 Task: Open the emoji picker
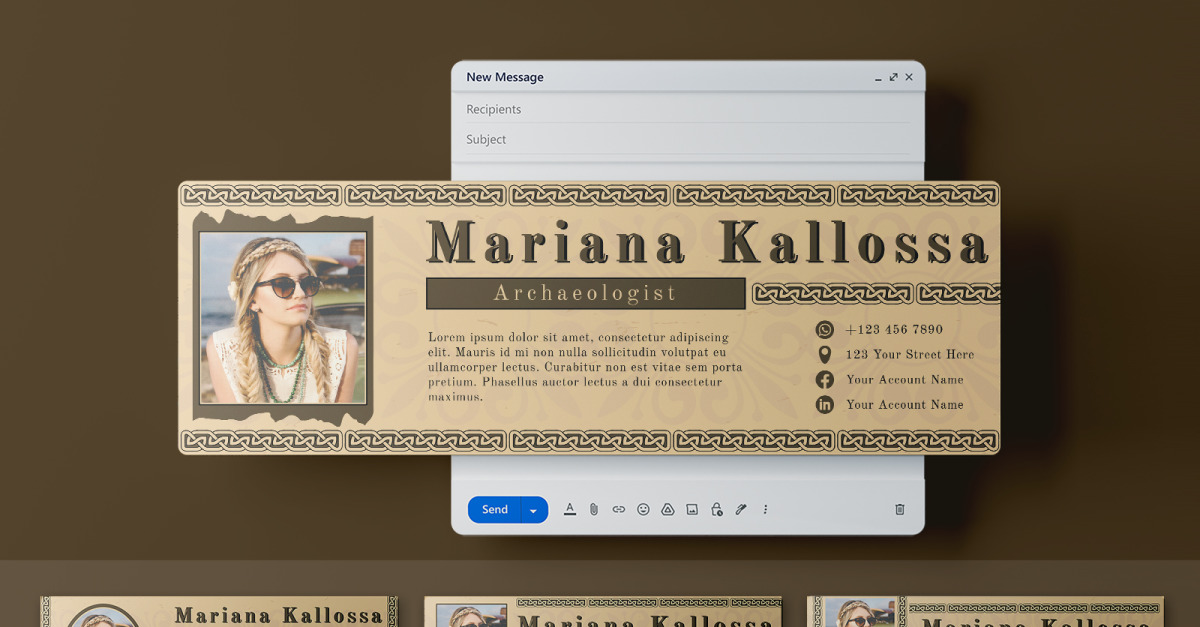tap(643, 509)
